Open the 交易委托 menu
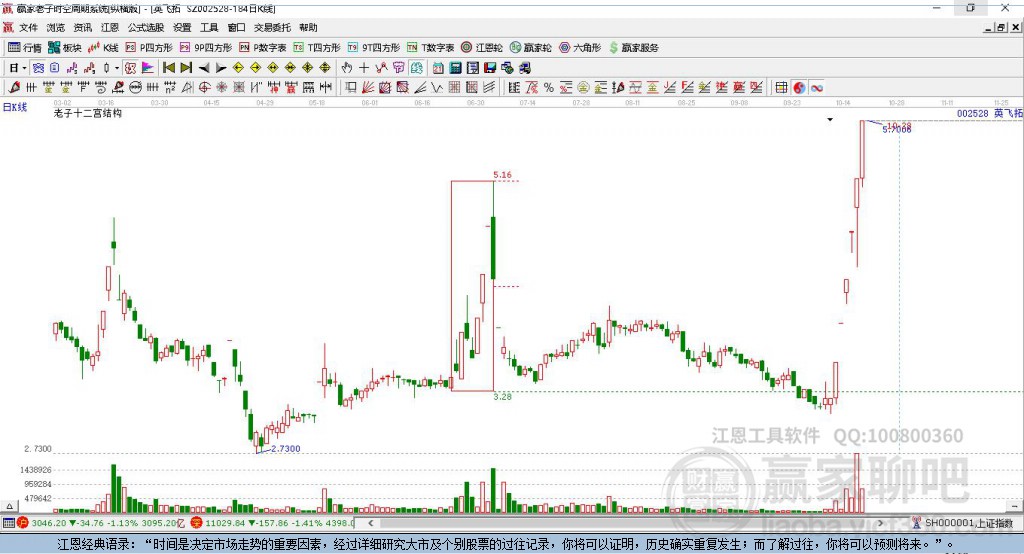The height and width of the screenshot is (554, 1024). point(272,27)
